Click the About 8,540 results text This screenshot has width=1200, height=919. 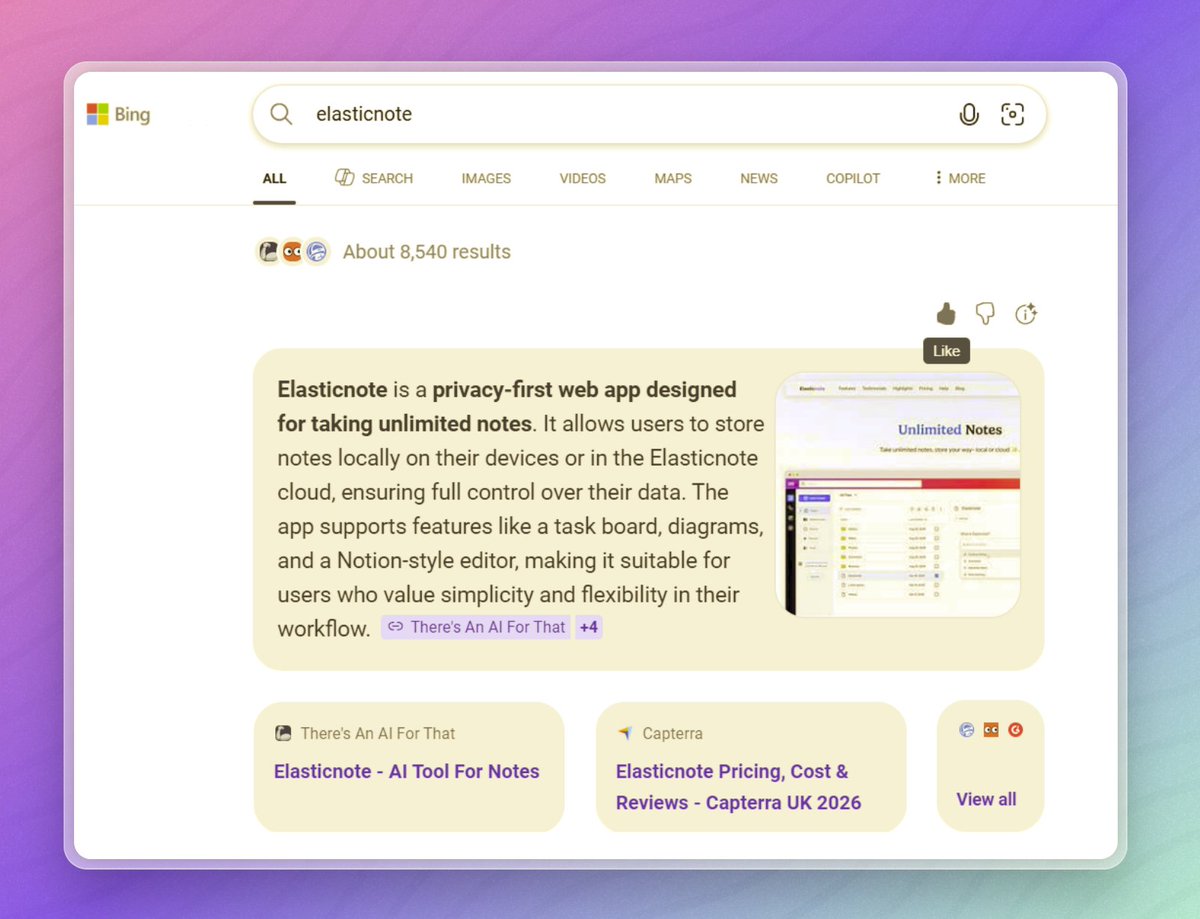(x=427, y=252)
